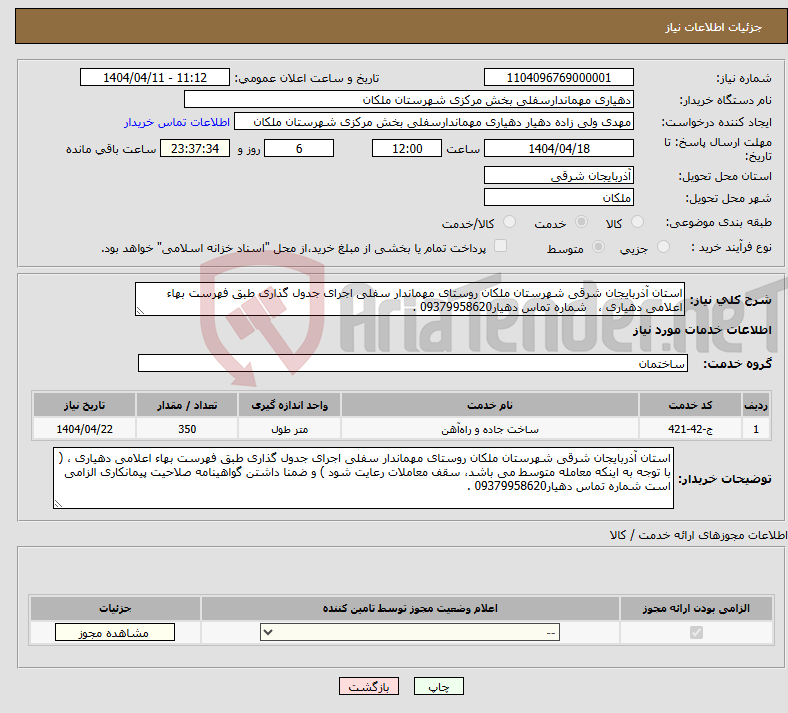
Task: Click column header کد خدمت
Action: pos(691,405)
